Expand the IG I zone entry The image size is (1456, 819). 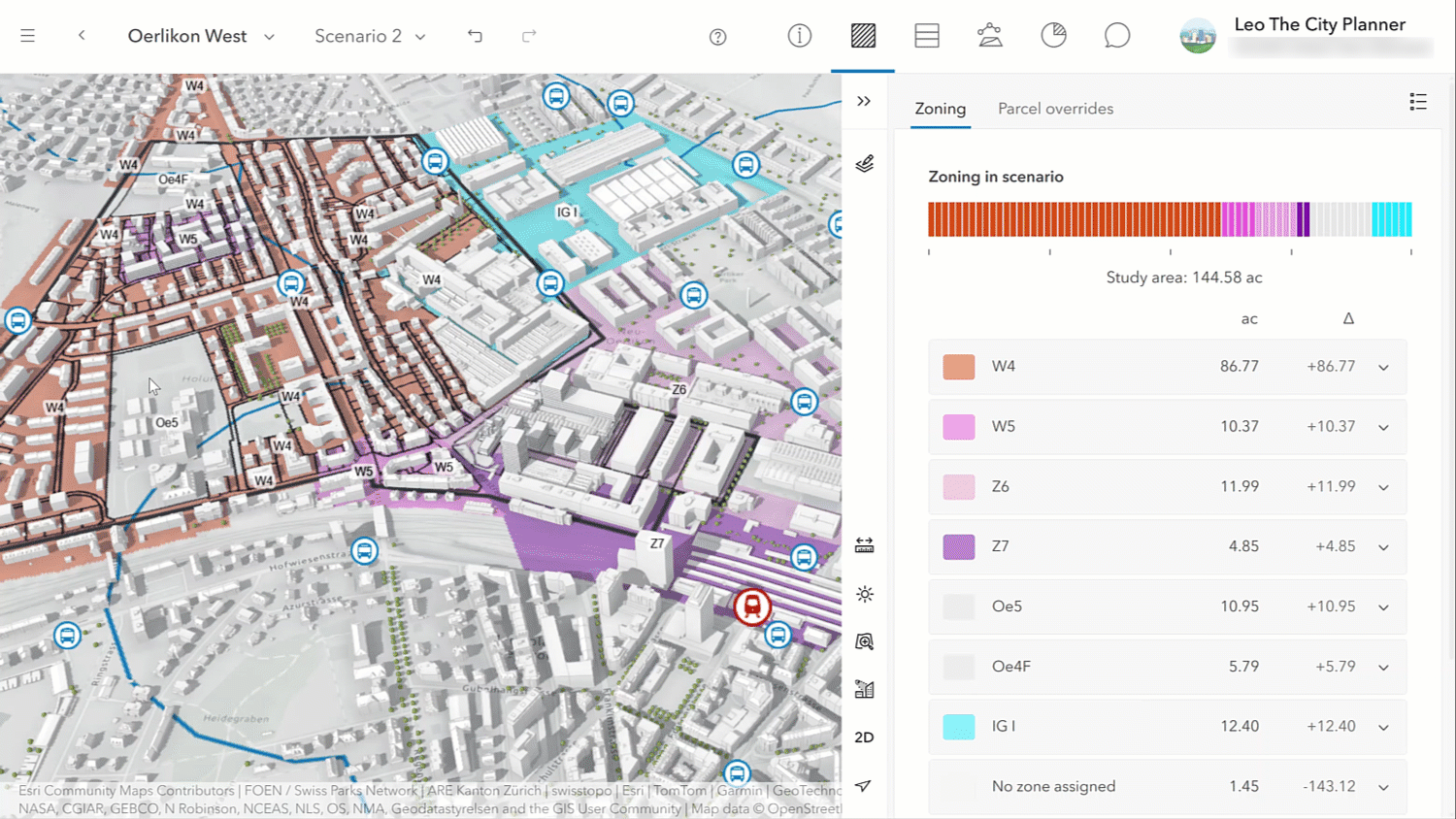pos(1382,726)
